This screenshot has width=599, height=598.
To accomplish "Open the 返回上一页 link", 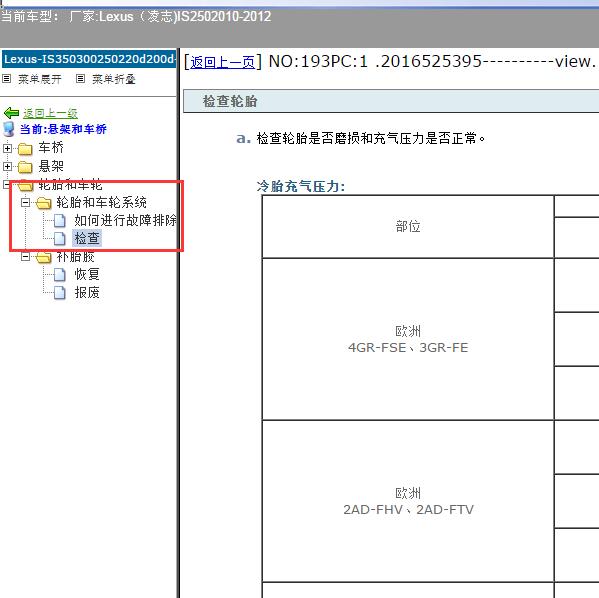I will coord(223,62).
